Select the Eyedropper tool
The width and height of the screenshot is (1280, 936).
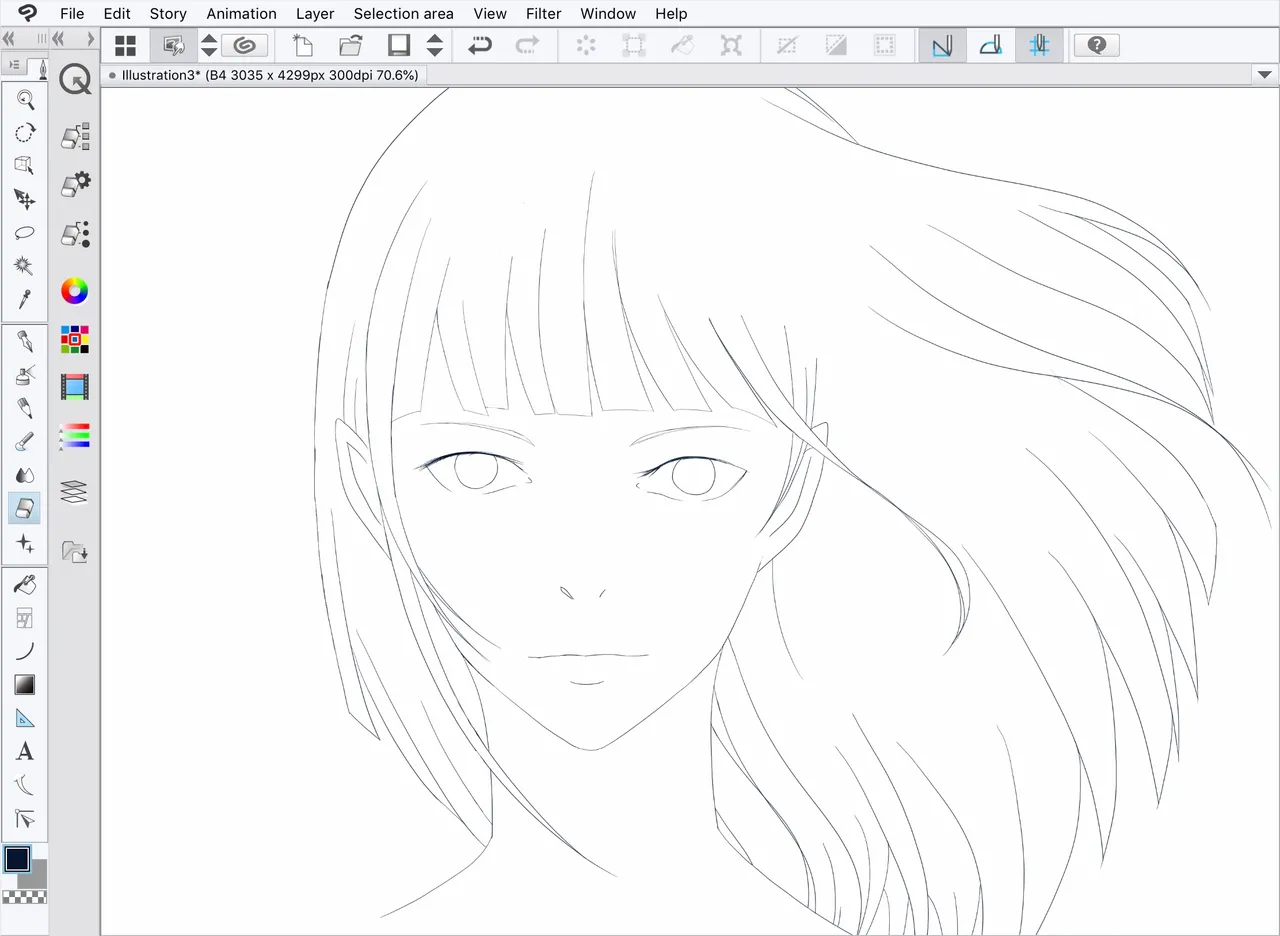pyautogui.click(x=25, y=298)
